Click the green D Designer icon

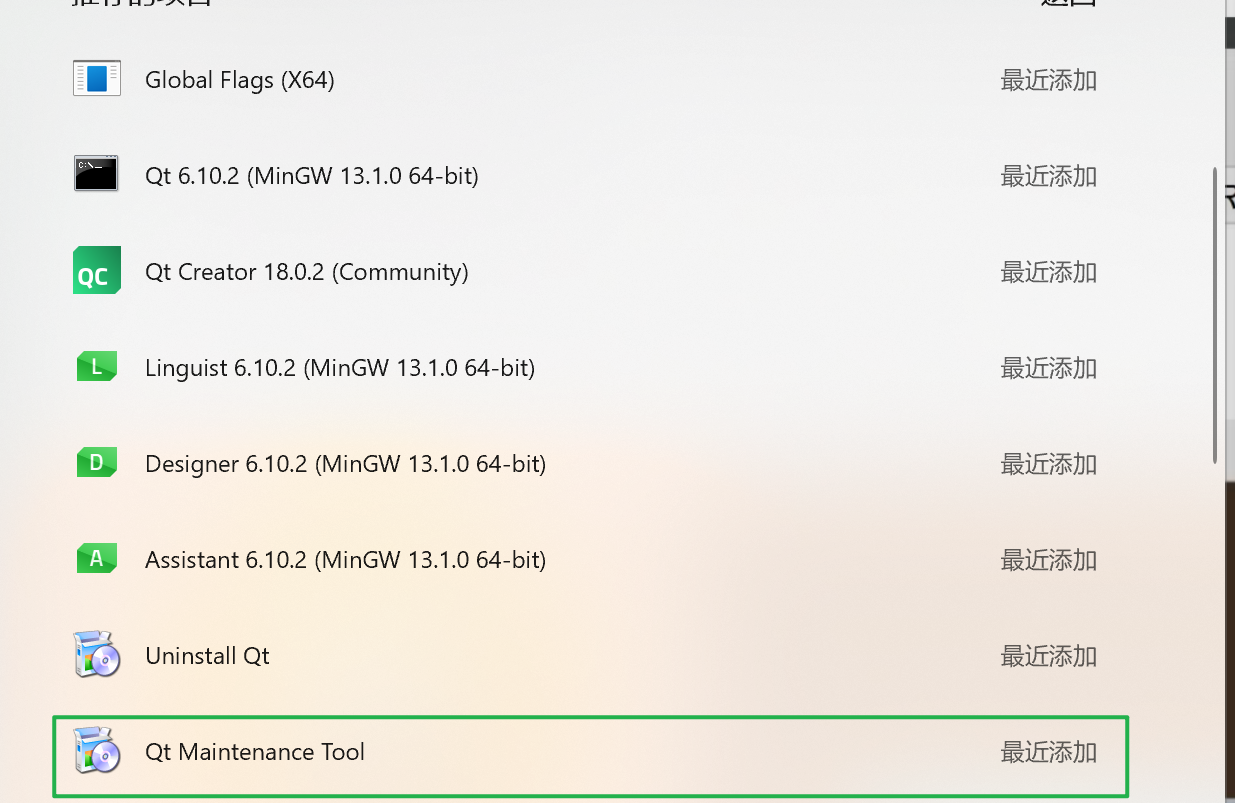97,462
